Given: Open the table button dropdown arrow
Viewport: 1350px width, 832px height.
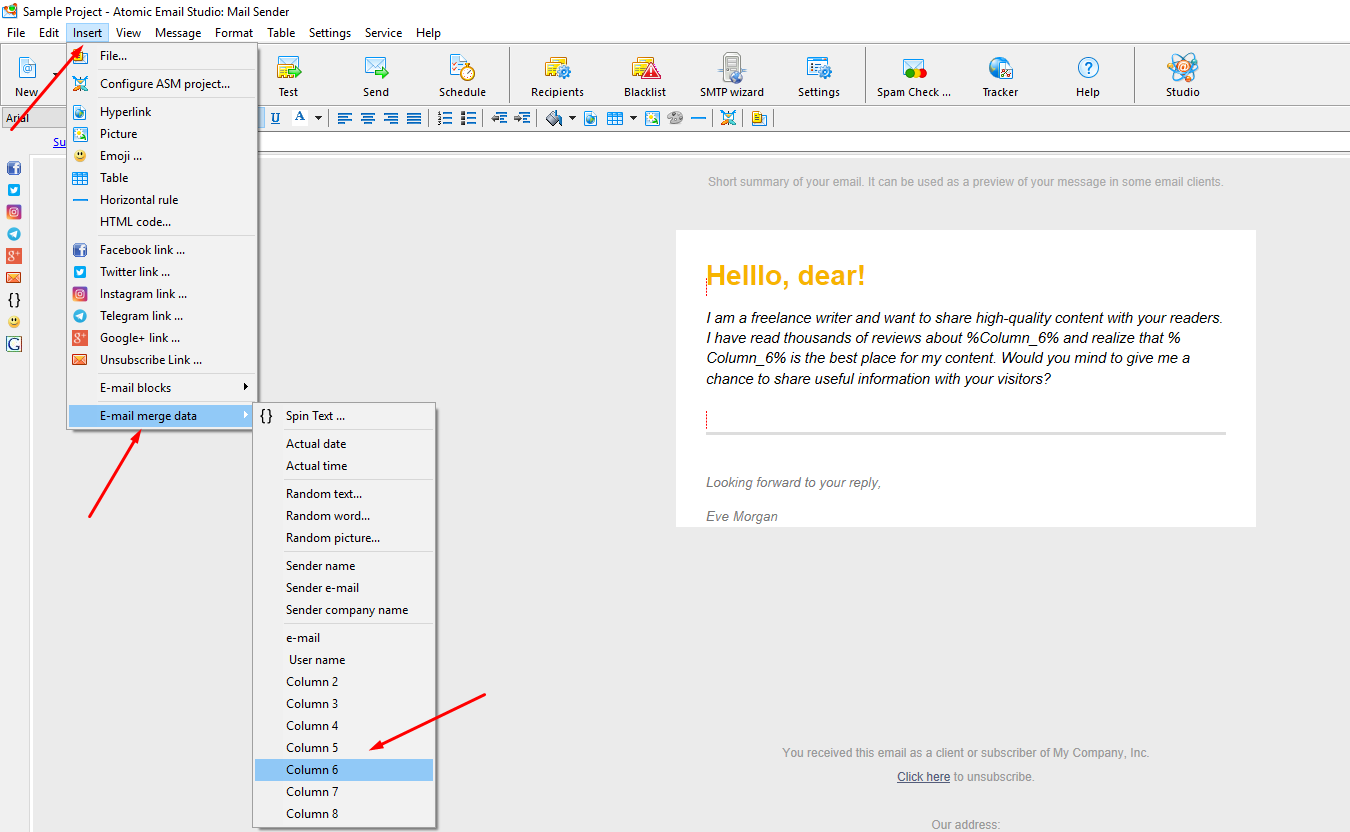Looking at the screenshot, I should [x=633, y=118].
